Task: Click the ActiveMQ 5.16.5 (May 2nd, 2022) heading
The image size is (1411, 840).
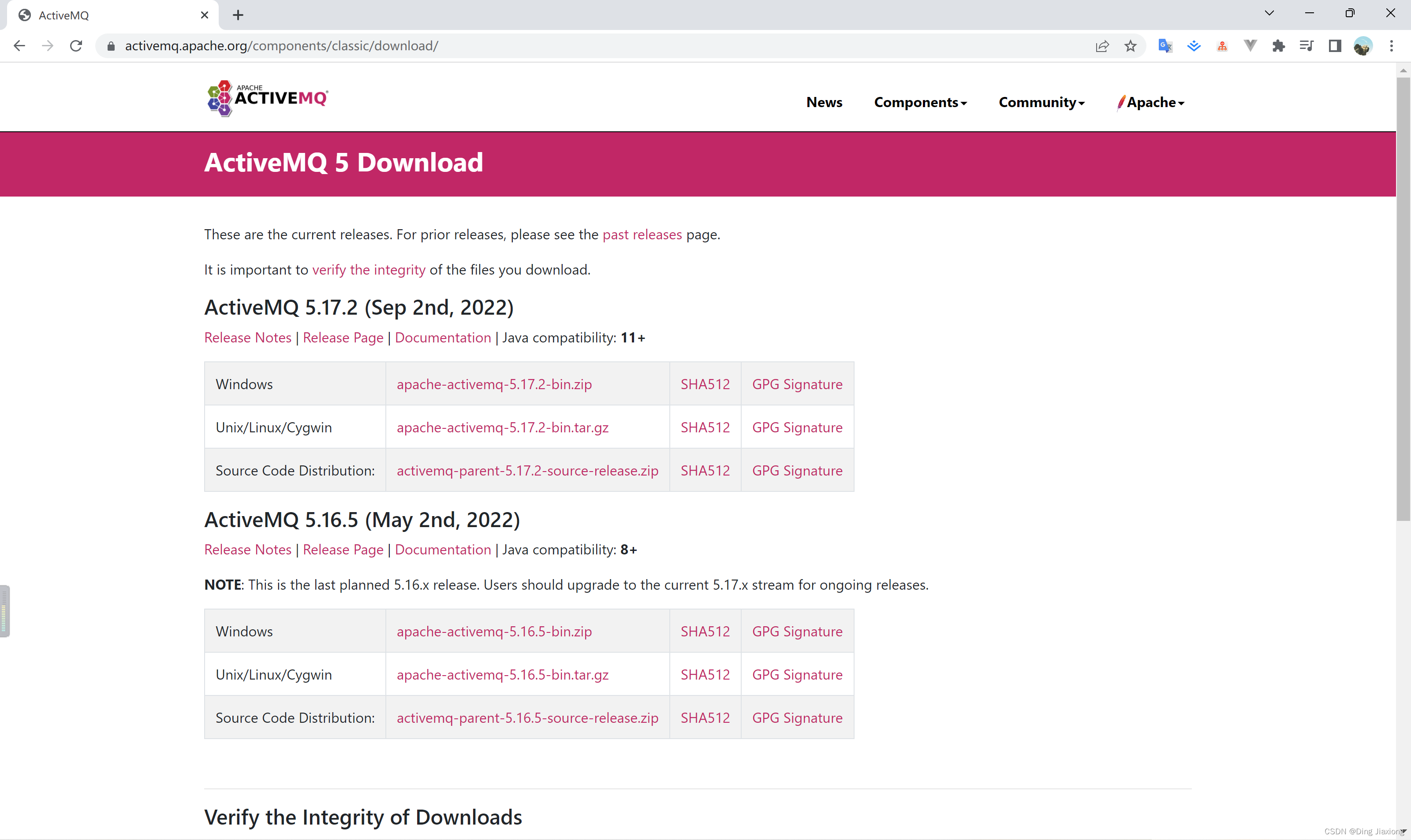Action: coord(362,520)
